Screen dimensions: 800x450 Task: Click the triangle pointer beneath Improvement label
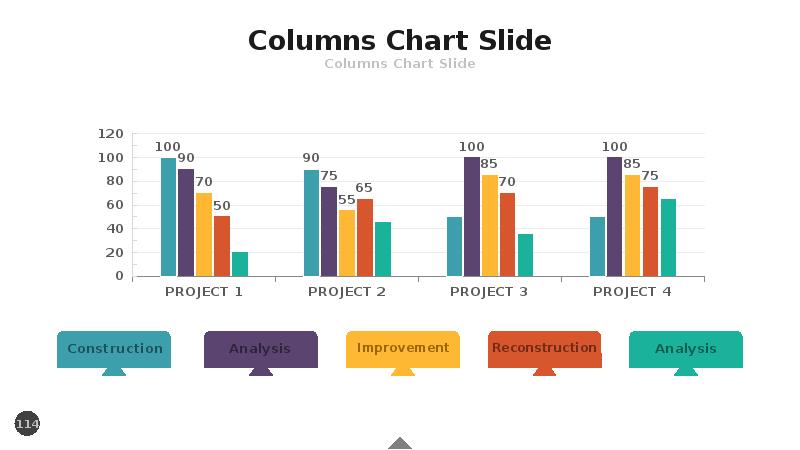(x=402, y=371)
